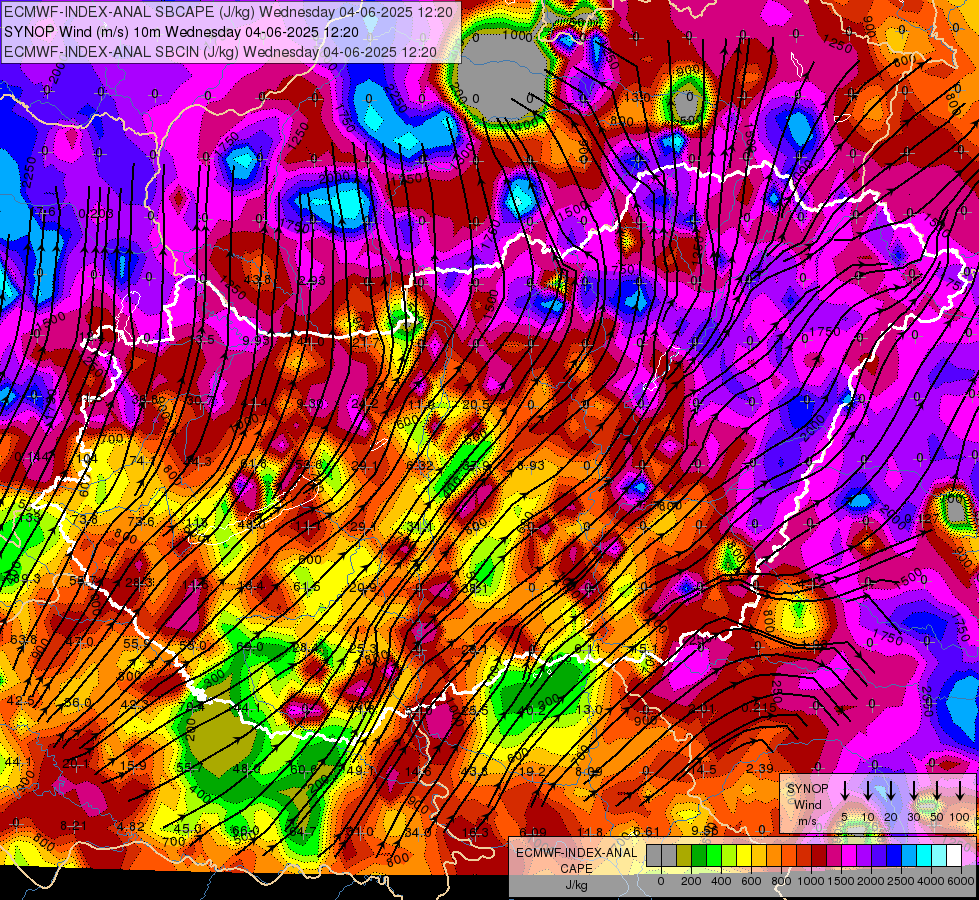Image resolution: width=979 pixels, height=900 pixels.
Task: Click the station value 104 on the map
Action: [86, 458]
